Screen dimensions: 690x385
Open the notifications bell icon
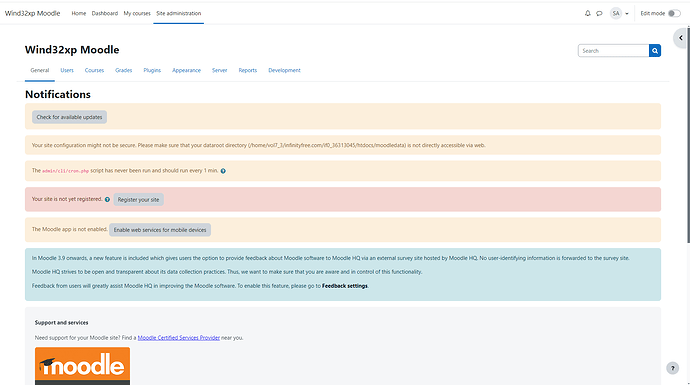pos(587,13)
